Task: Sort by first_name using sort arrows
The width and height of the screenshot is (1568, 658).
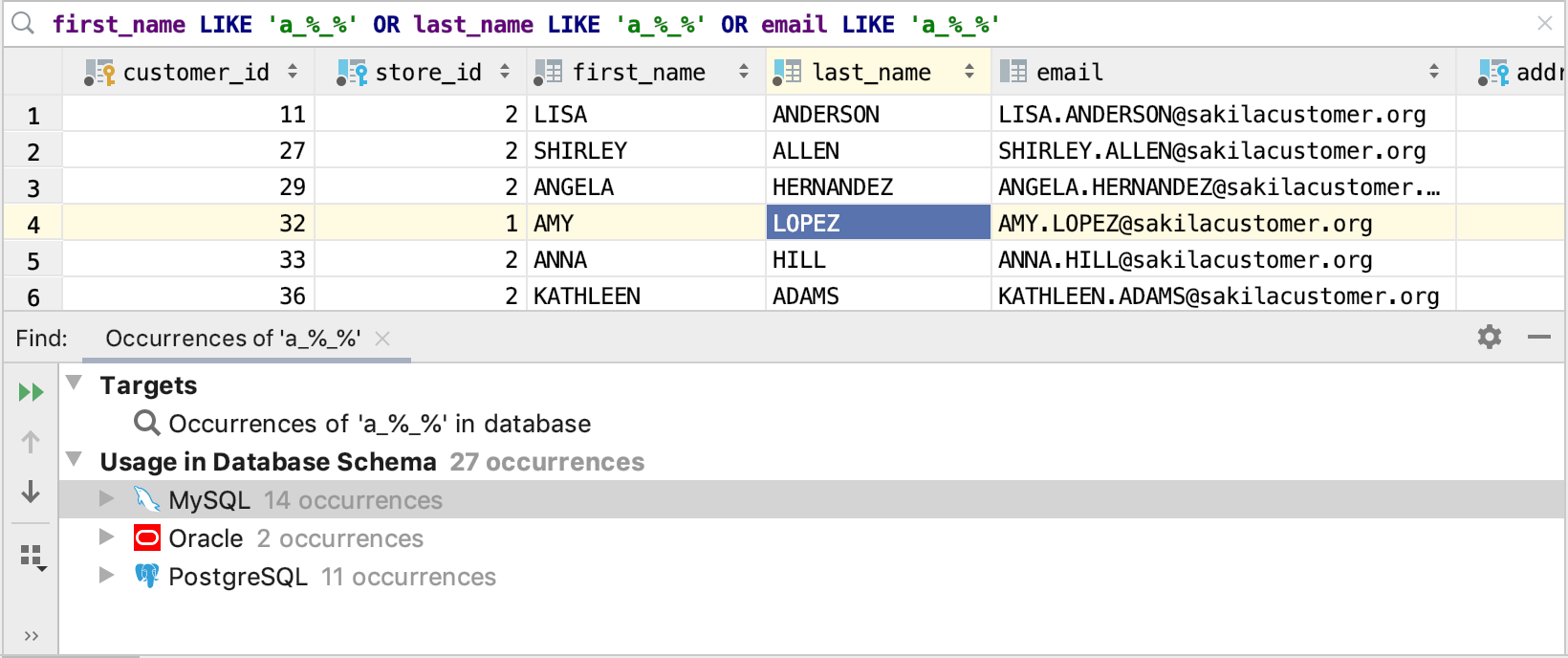Action: pyautogui.click(x=744, y=72)
